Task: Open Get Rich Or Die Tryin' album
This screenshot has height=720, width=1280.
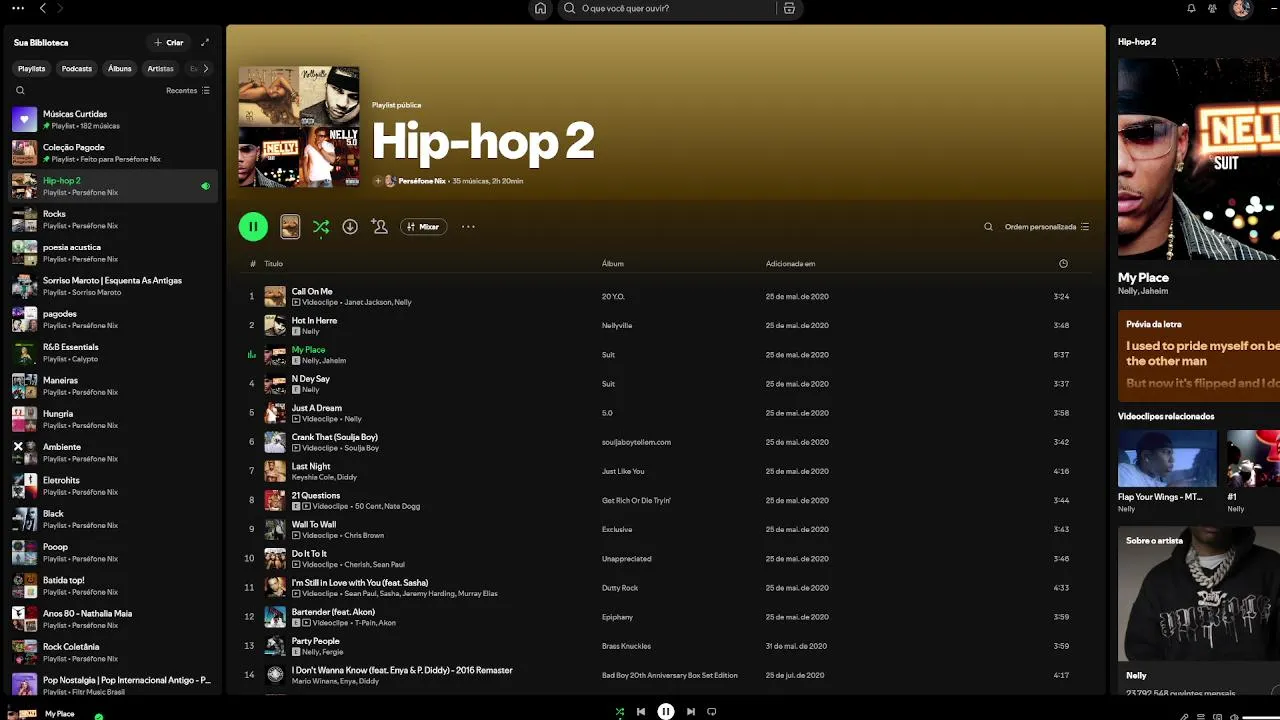Action: [x=636, y=501]
